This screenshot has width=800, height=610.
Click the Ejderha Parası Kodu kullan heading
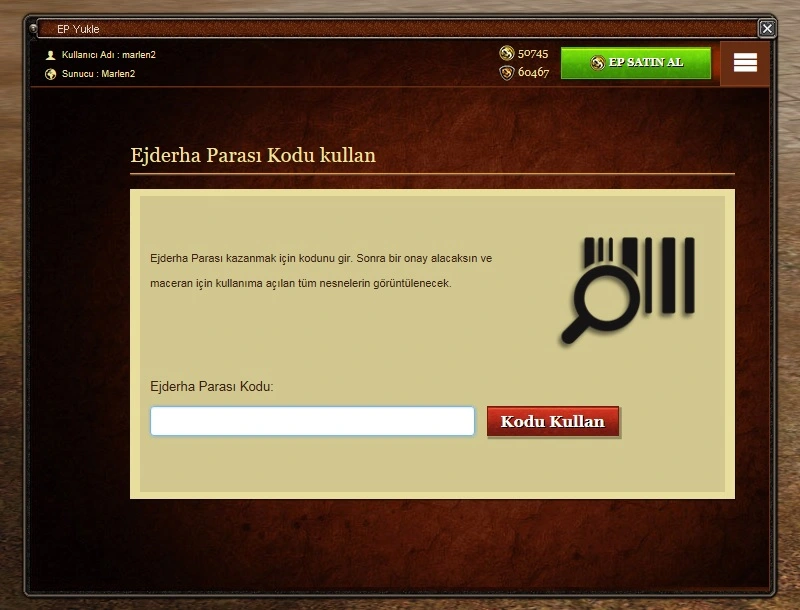pyautogui.click(x=253, y=155)
